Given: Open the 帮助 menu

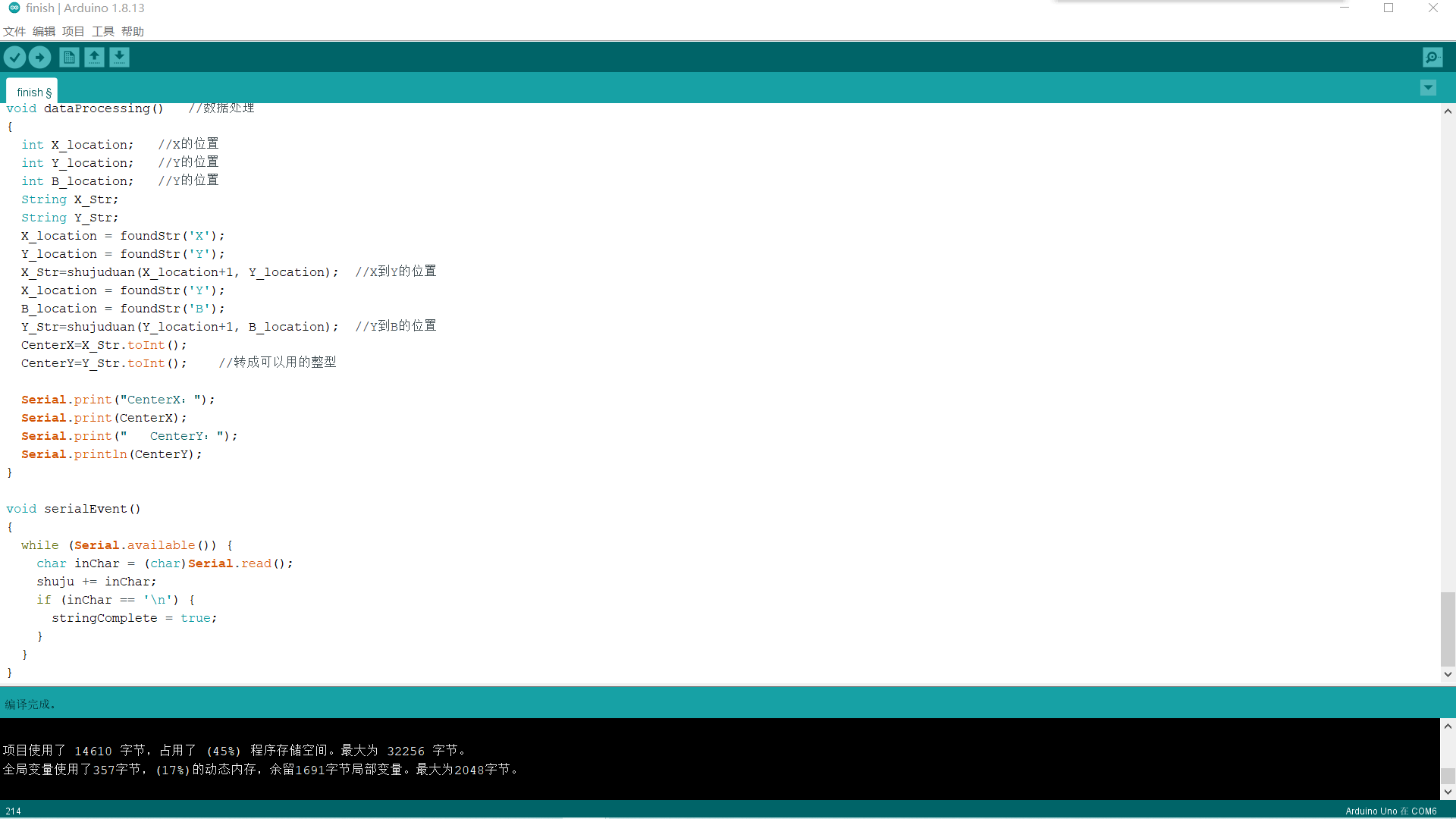Looking at the screenshot, I should (132, 31).
